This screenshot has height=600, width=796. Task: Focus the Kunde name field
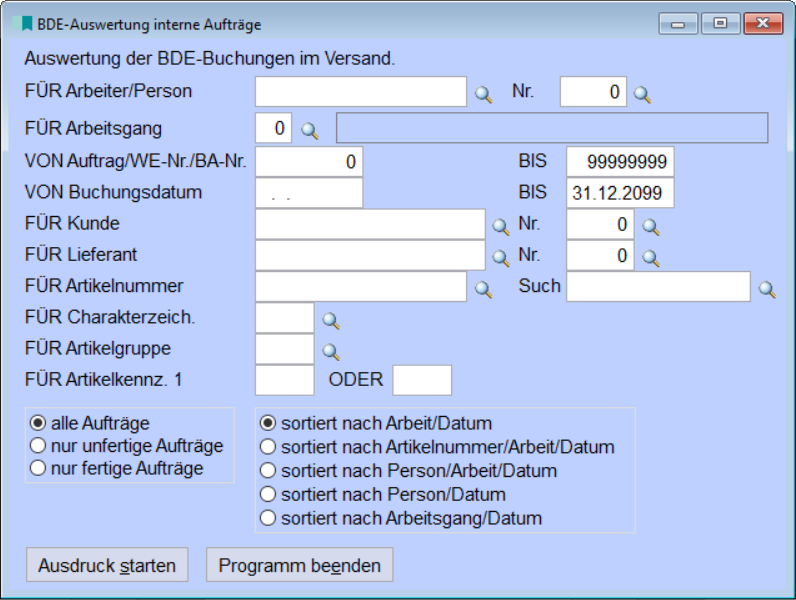371,224
